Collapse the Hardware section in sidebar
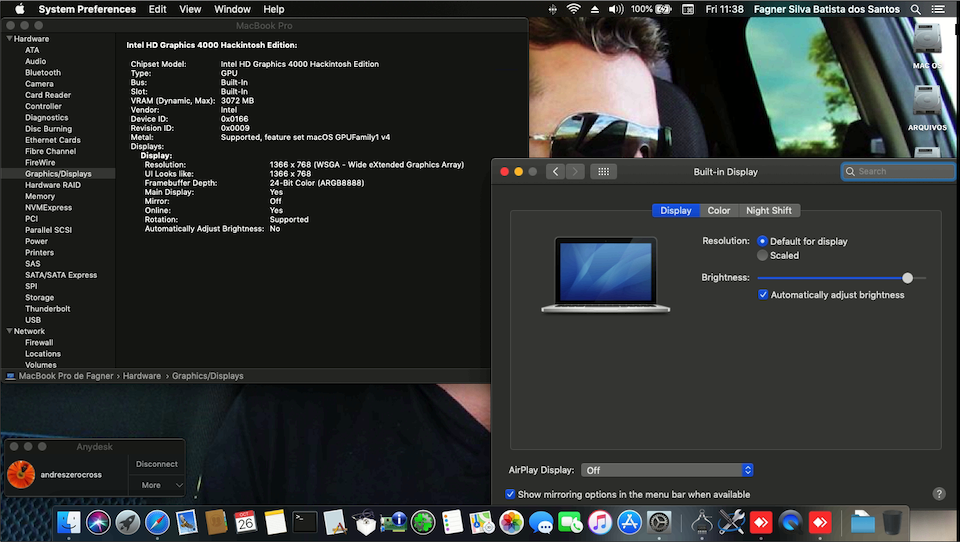 pyautogui.click(x=10, y=39)
